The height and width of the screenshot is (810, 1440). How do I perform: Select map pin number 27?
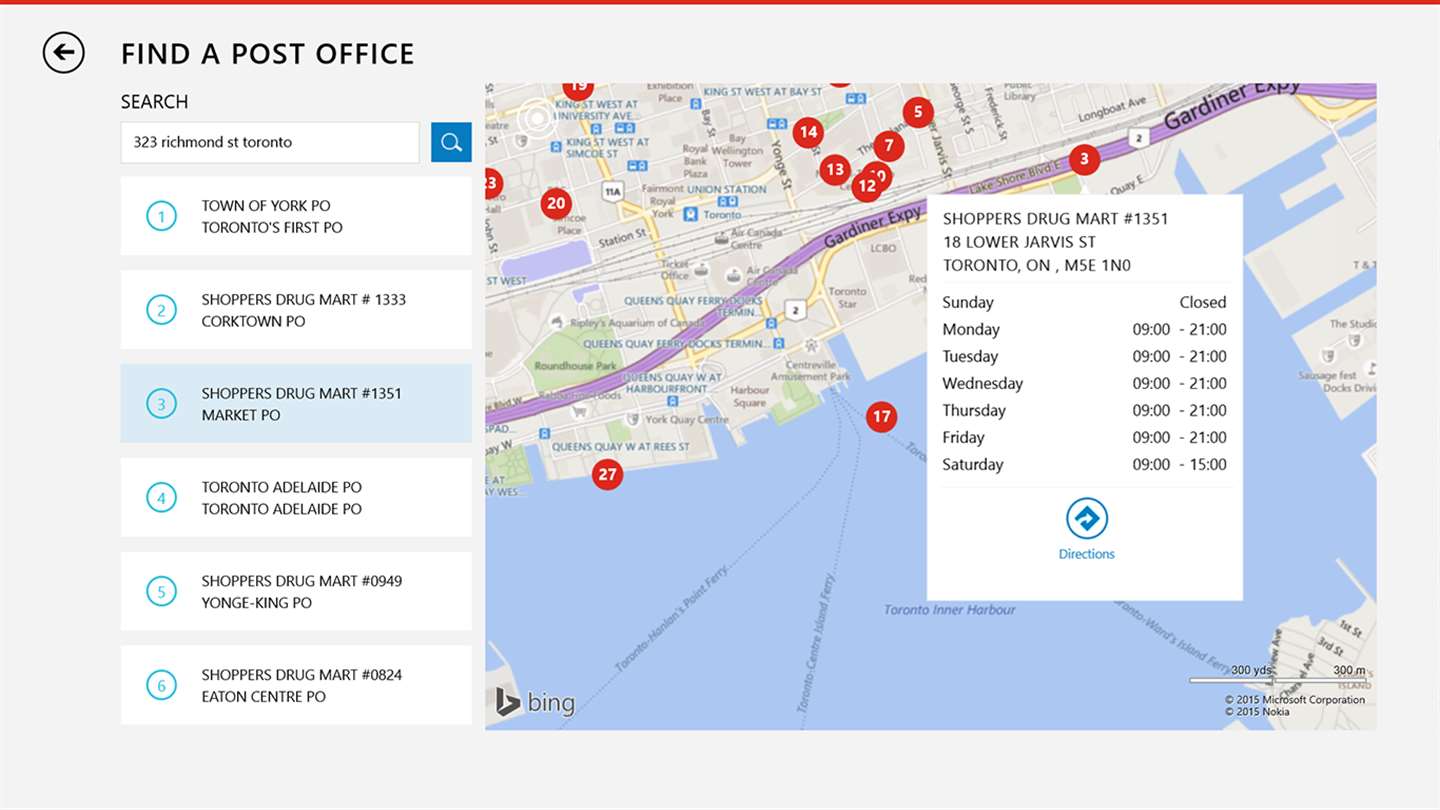click(x=607, y=474)
